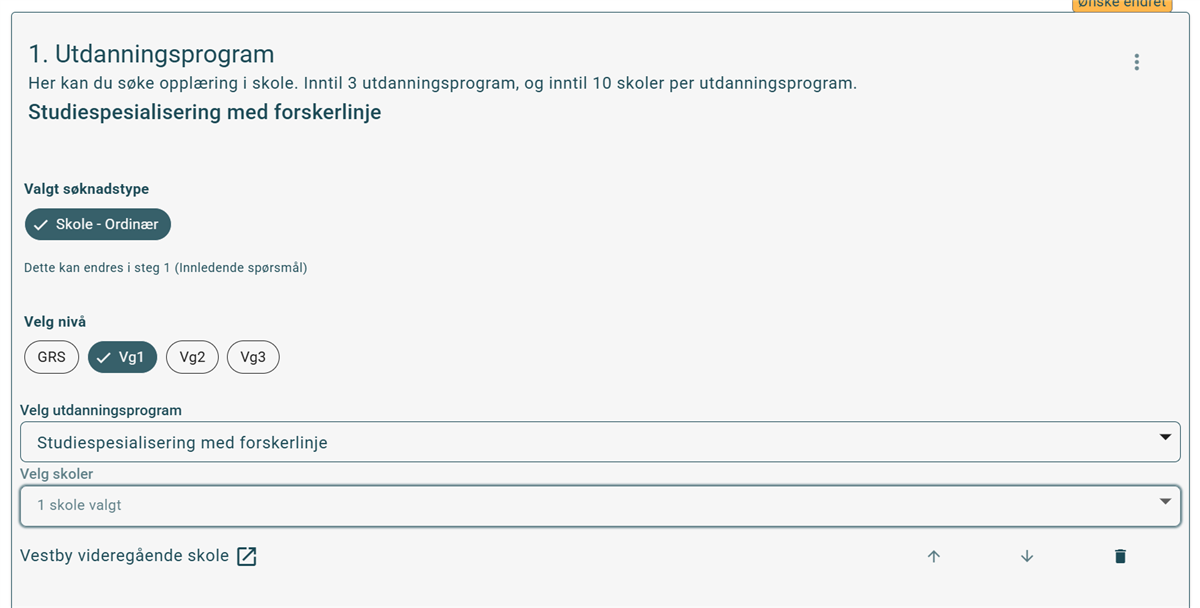Viewport: 1200px width, 608px height.
Task: Click the 'Skole - Ordinær' label
Action: pos(107,225)
